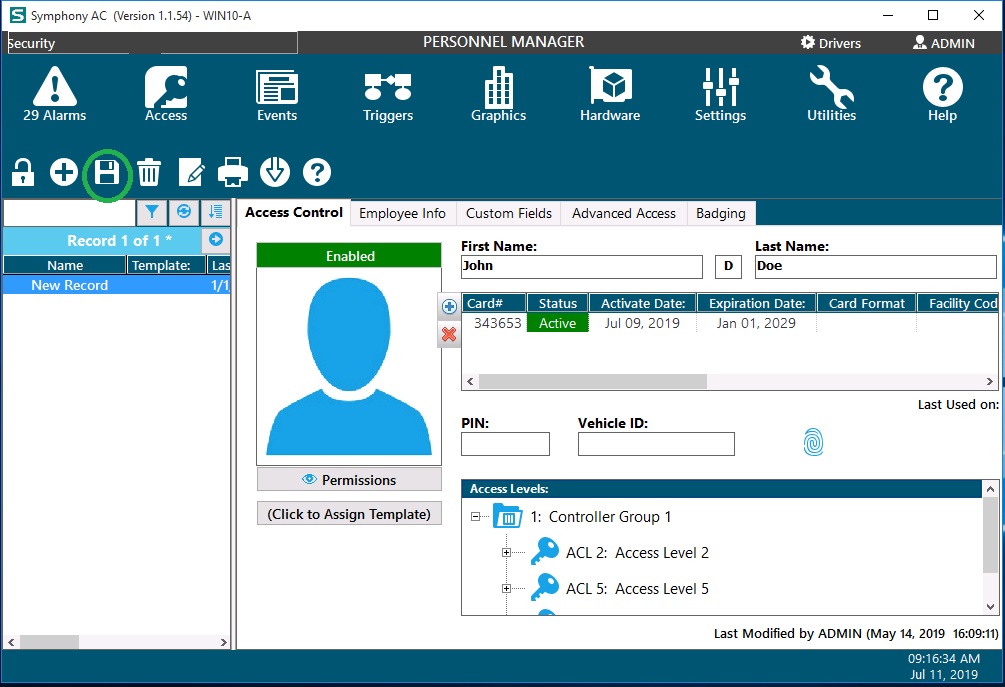
Task: Click the Jul 09, 2019 activate date
Action: (642, 323)
